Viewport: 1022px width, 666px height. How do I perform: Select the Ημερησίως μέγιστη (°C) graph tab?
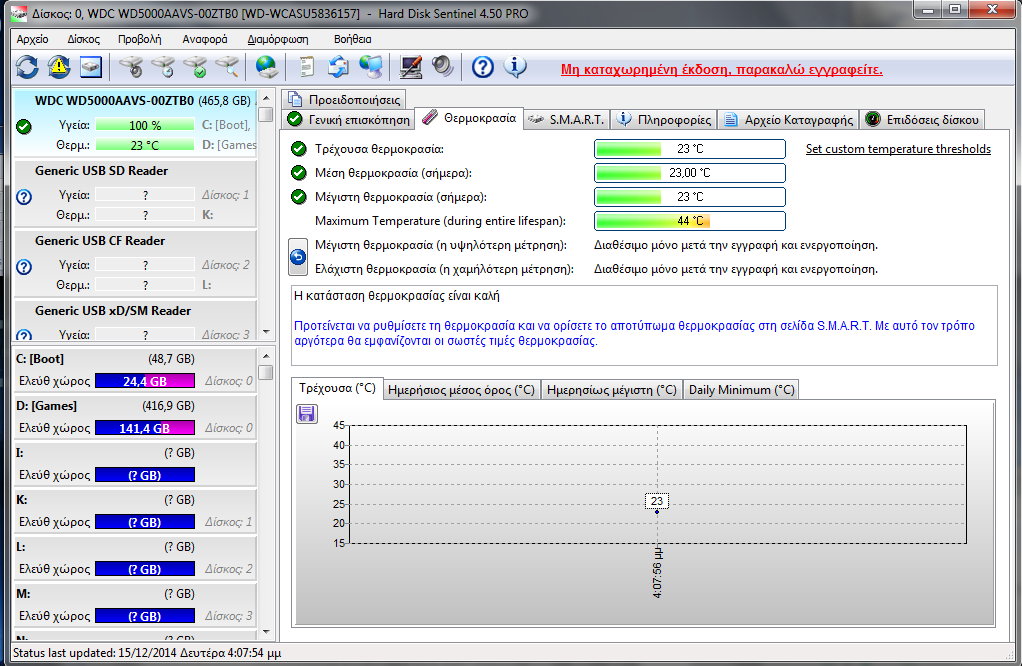pos(611,390)
